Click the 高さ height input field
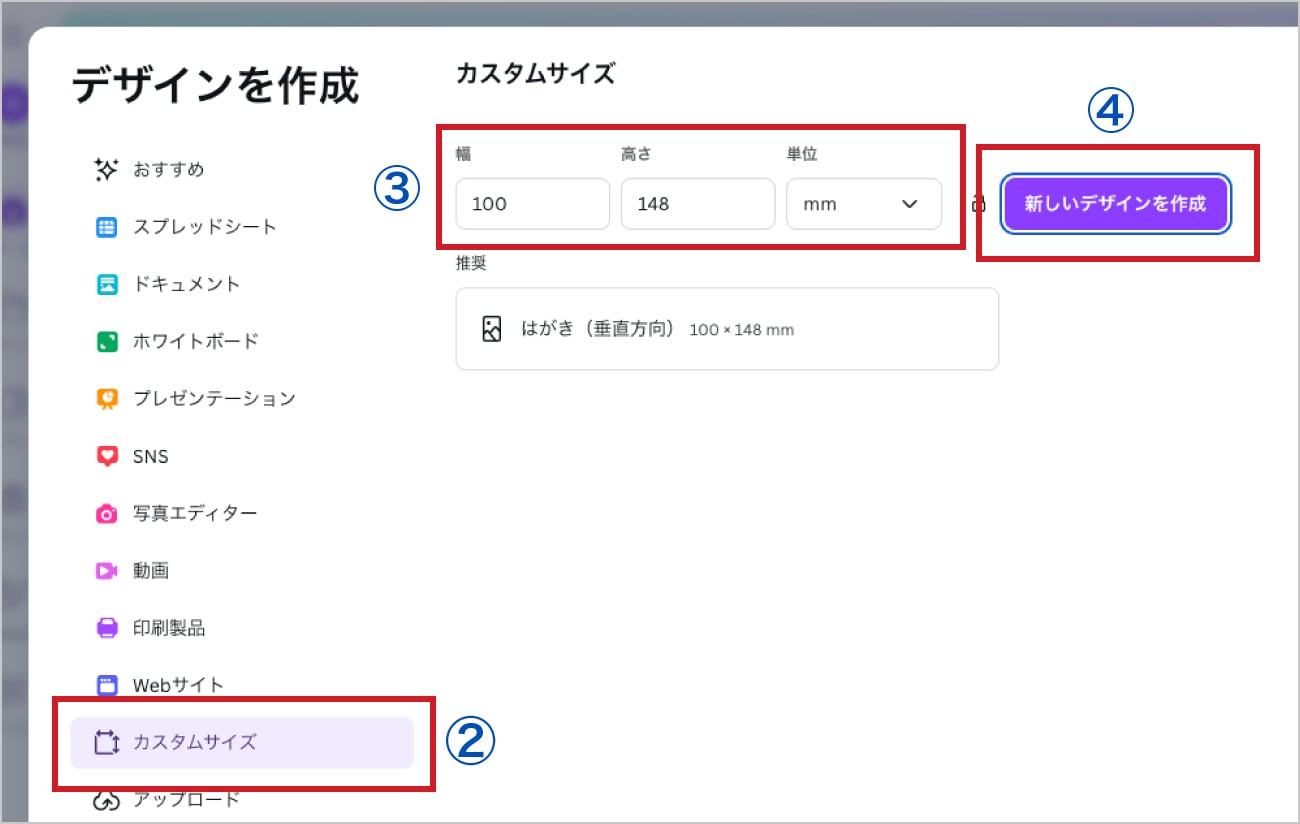Image resolution: width=1300 pixels, height=824 pixels. tap(697, 204)
